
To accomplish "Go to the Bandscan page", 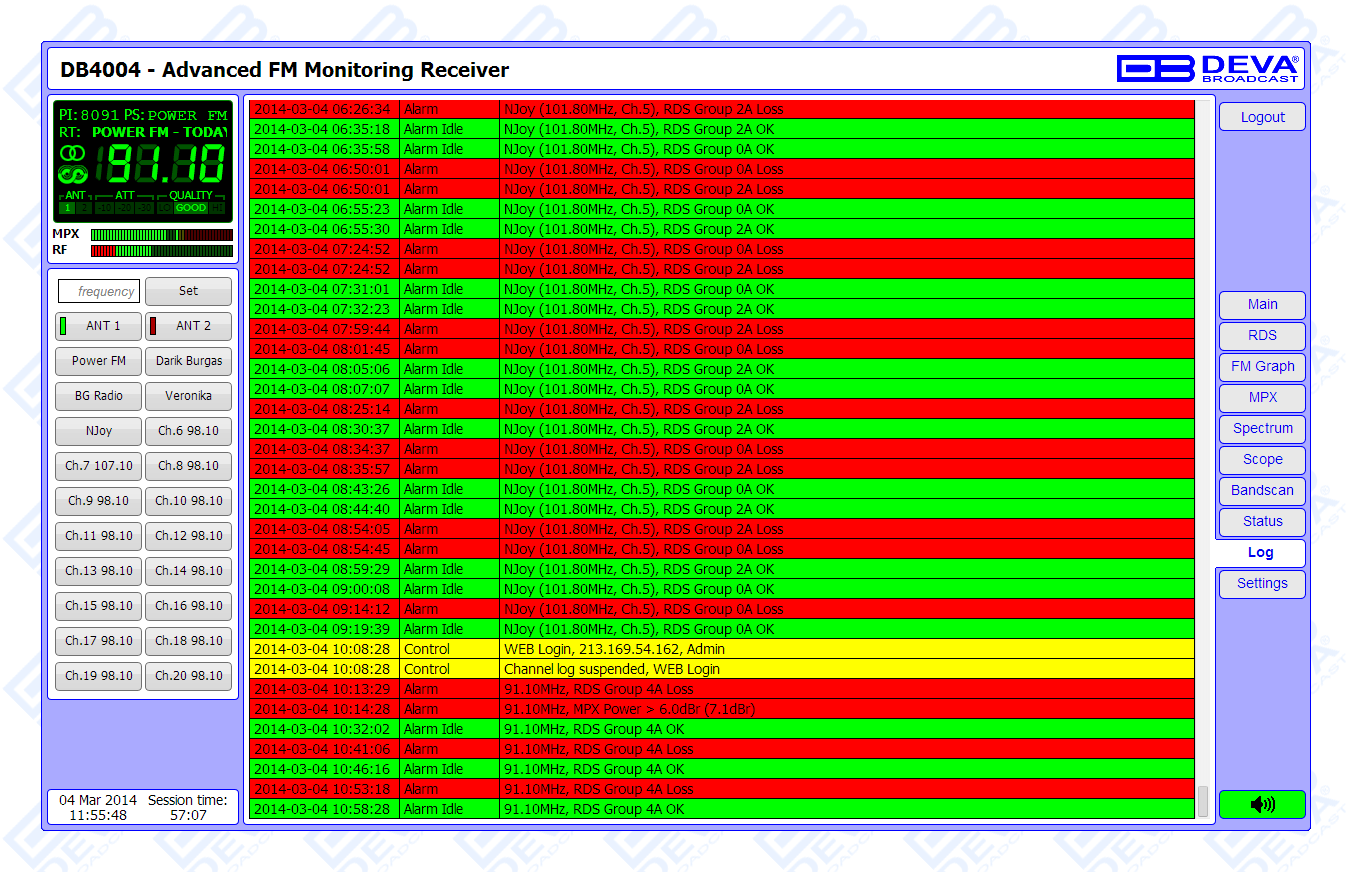I will click(x=1262, y=490).
